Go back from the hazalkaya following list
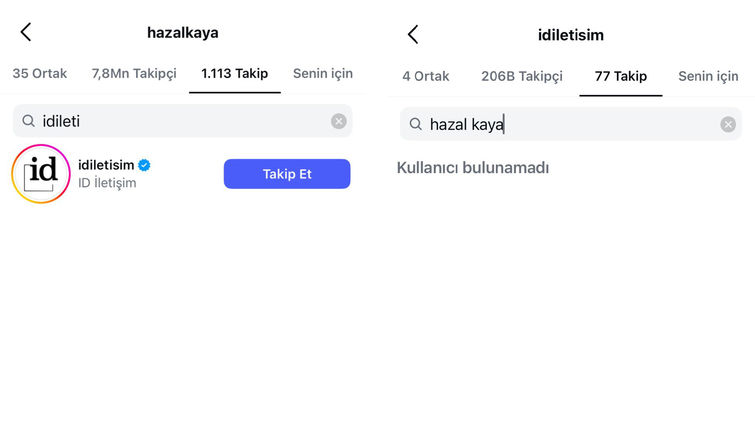 pos(26,32)
